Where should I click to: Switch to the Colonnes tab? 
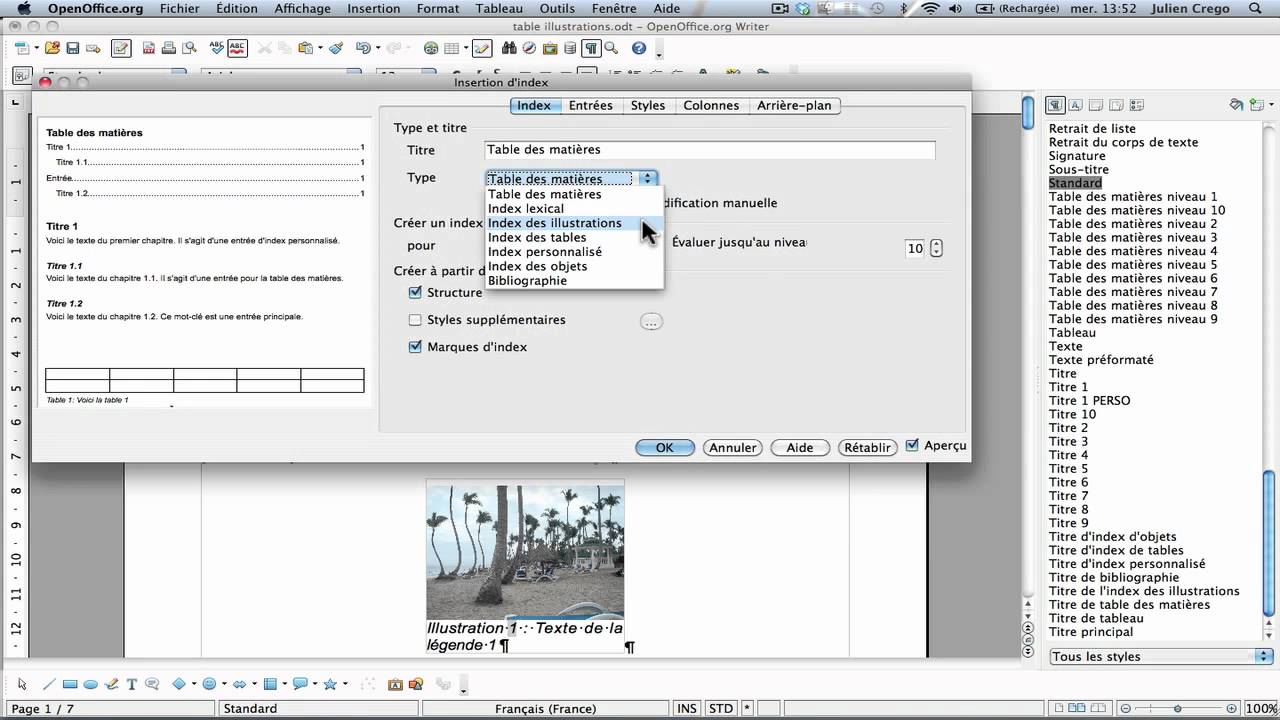pyautogui.click(x=711, y=105)
